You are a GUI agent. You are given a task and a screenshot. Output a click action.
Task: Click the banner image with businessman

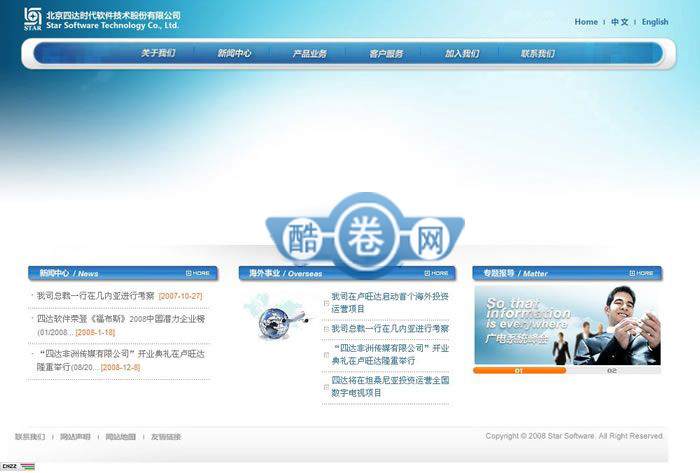point(567,325)
